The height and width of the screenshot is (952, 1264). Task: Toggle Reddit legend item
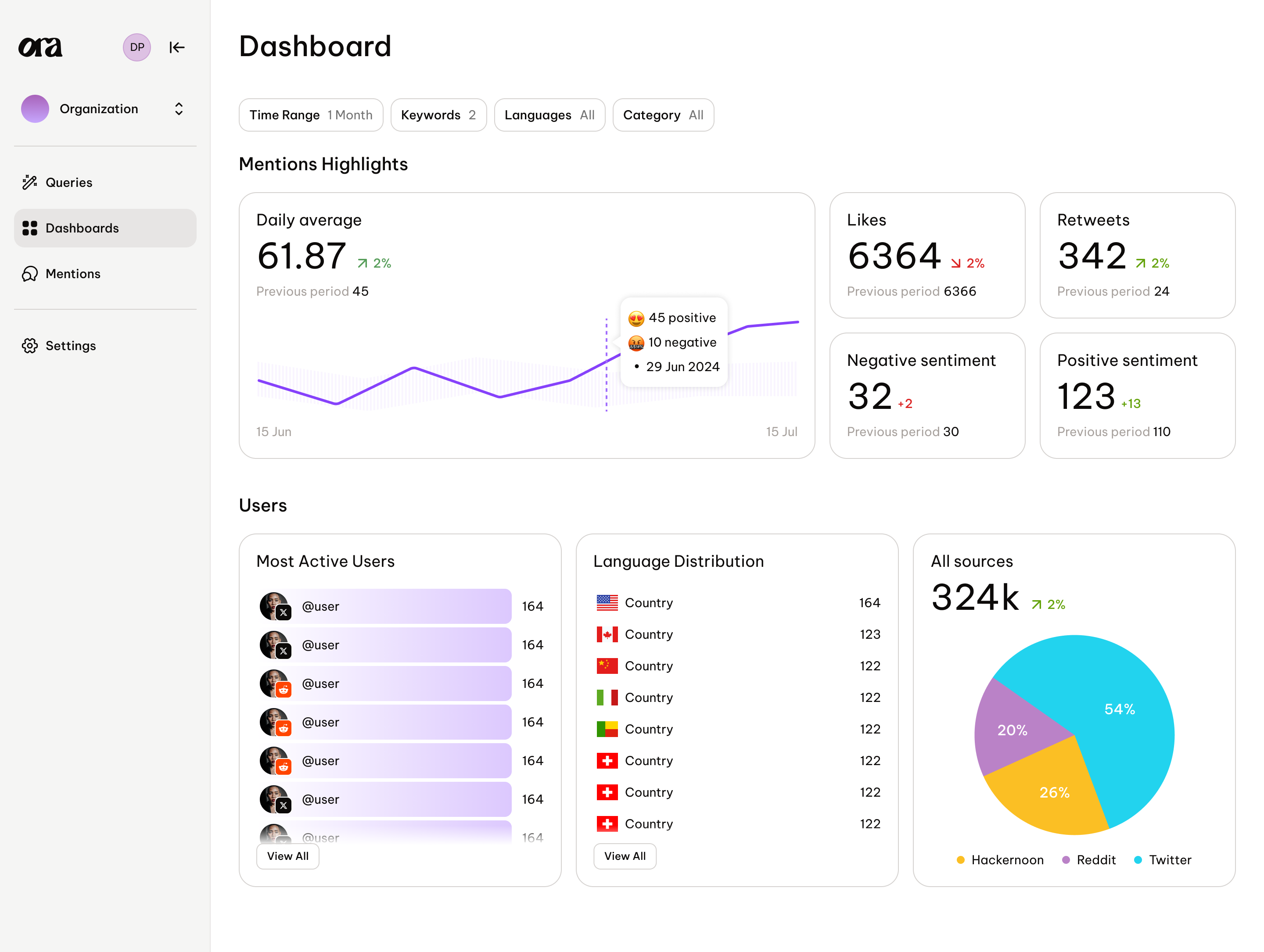pyautogui.click(x=1088, y=859)
